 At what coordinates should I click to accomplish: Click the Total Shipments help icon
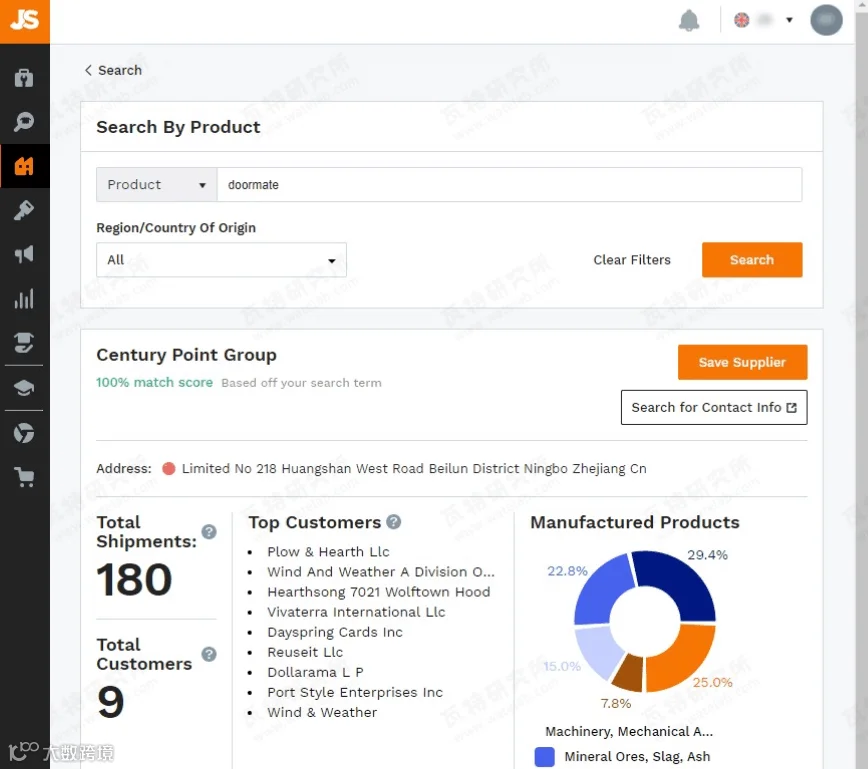coord(209,532)
